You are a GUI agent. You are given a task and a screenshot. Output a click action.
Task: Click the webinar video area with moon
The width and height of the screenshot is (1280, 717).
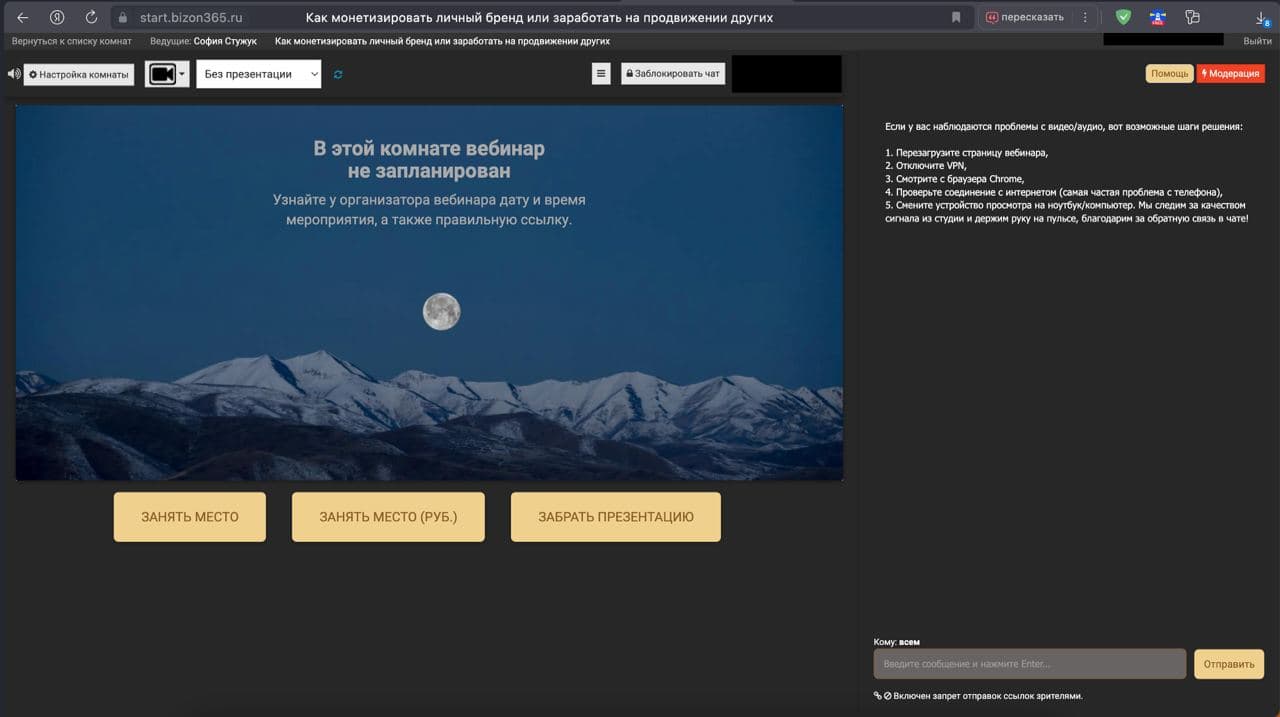[x=429, y=293]
